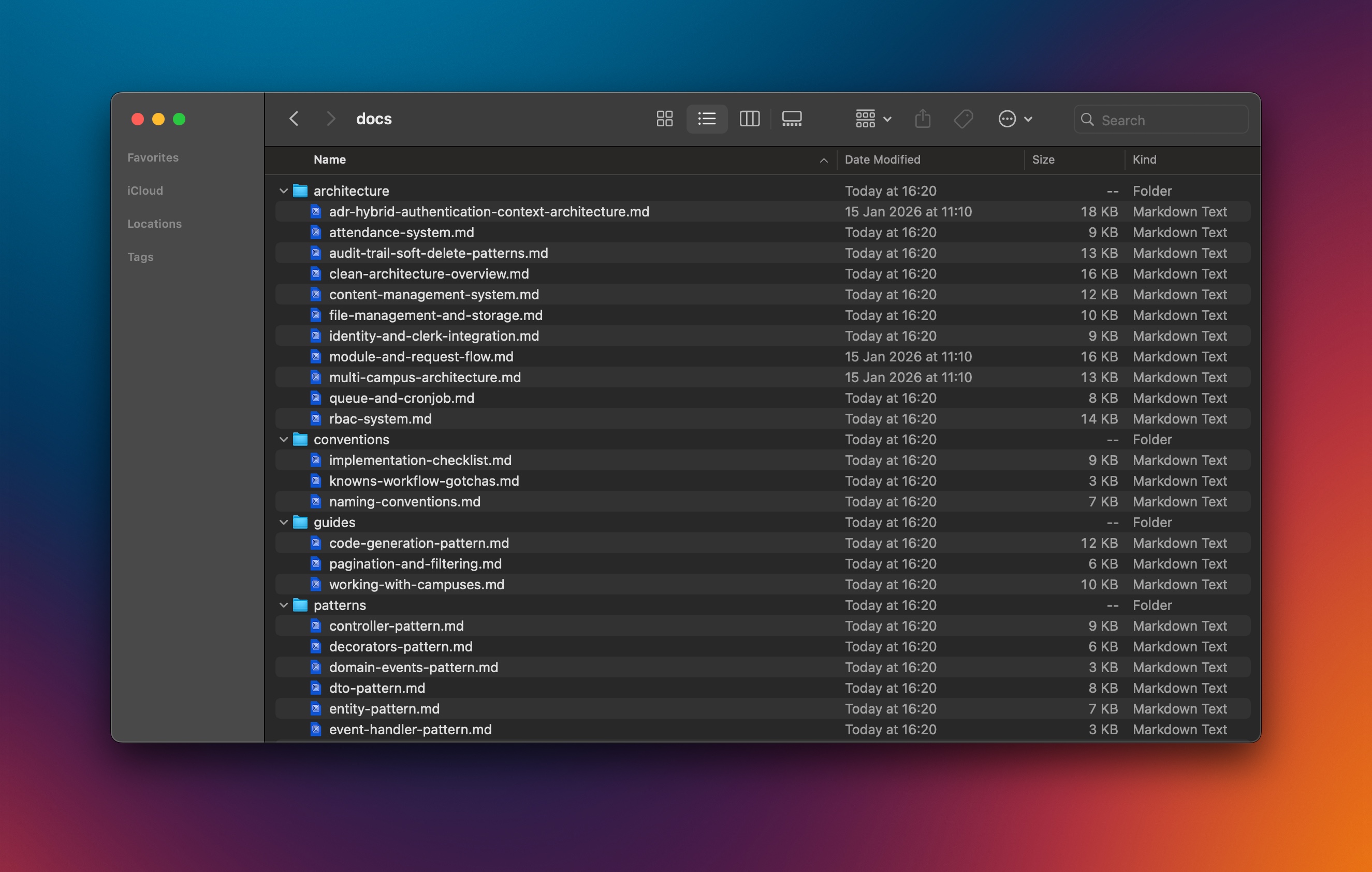
Task: Select the Favorites sidebar section
Action: click(153, 157)
